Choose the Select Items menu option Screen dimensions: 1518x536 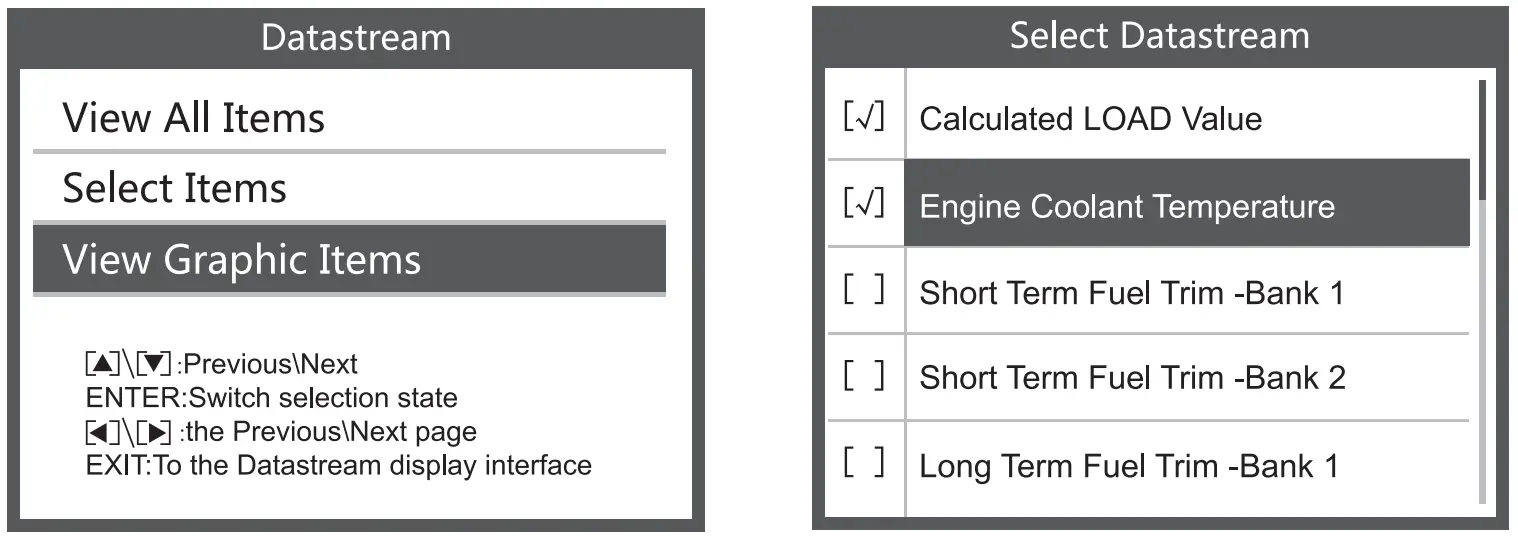click(x=175, y=188)
